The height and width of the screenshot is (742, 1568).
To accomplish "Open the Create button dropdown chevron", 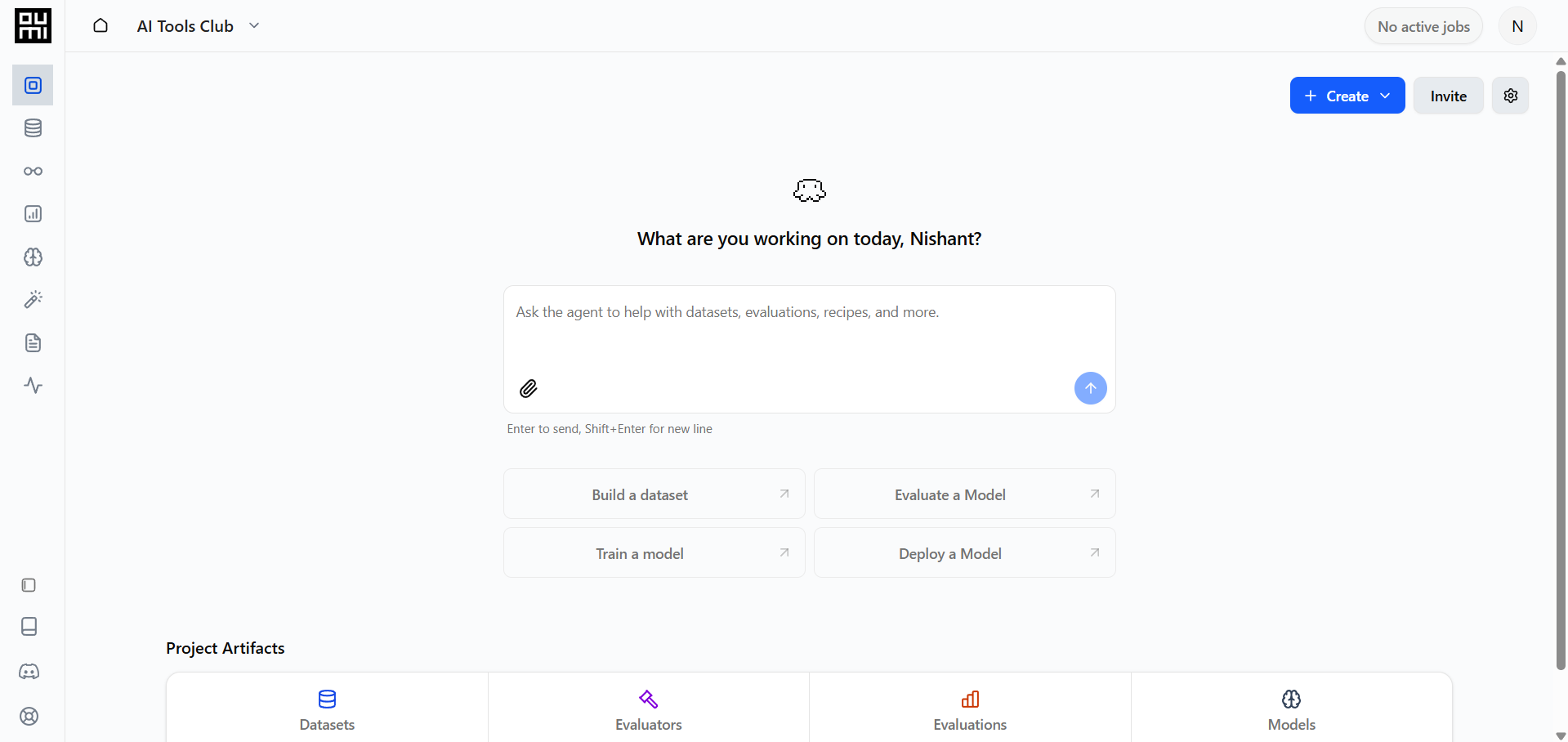I will point(1386,96).
